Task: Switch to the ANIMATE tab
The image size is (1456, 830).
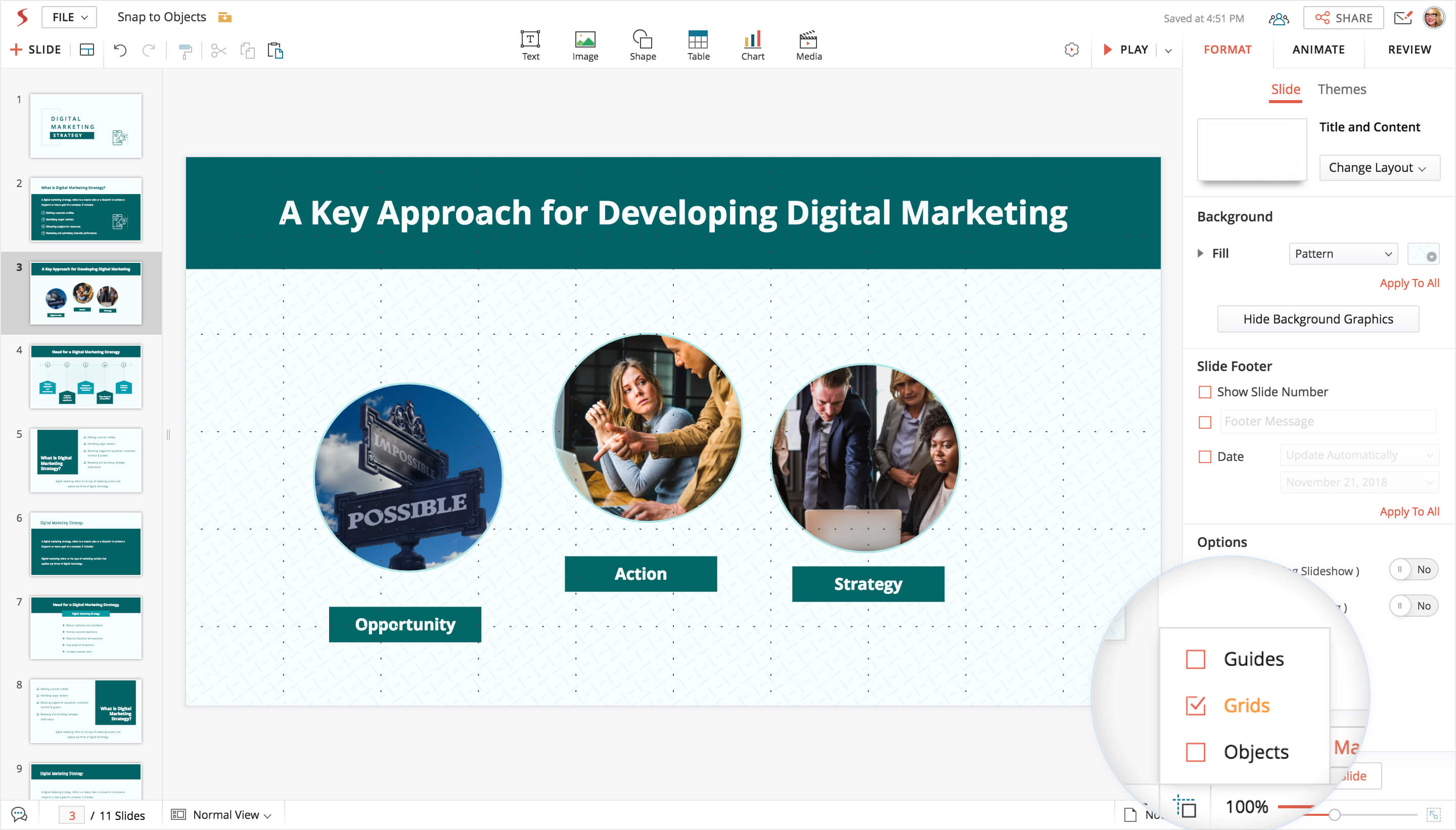Action: pos(1318,50)
